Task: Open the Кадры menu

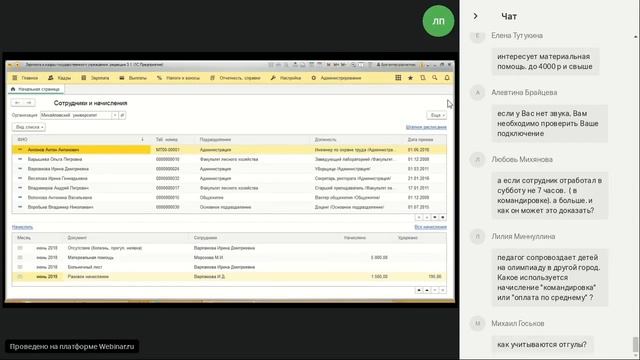Action: (60, 78)
